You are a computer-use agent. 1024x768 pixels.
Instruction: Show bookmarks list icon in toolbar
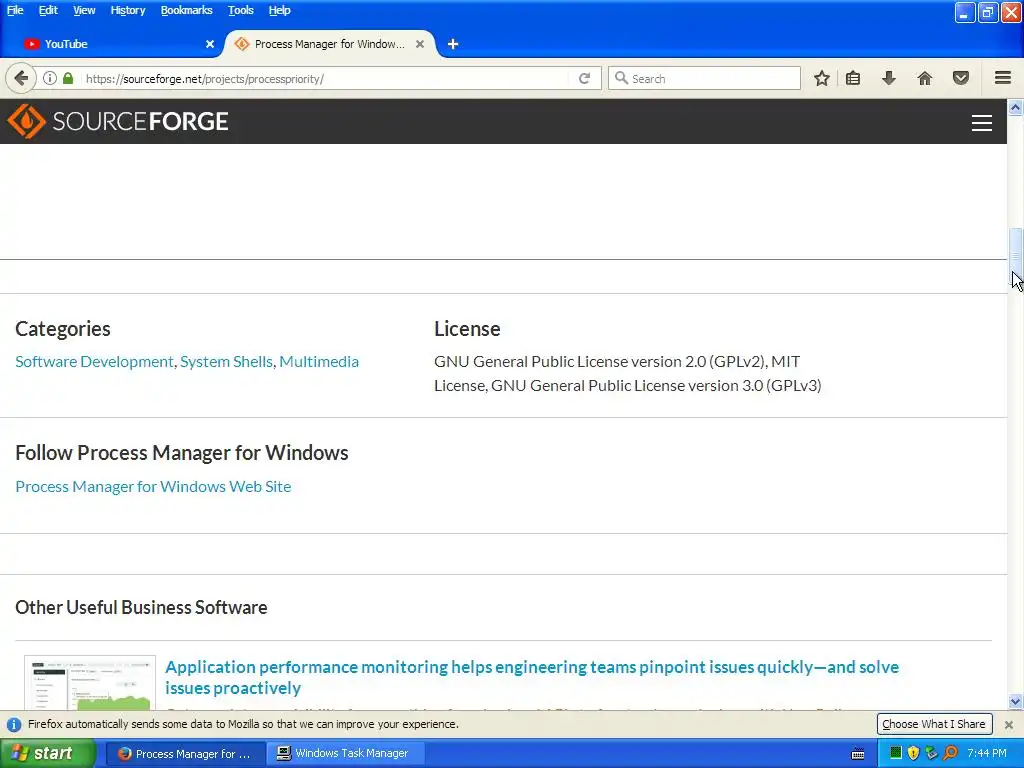click(x=853, y=78)
